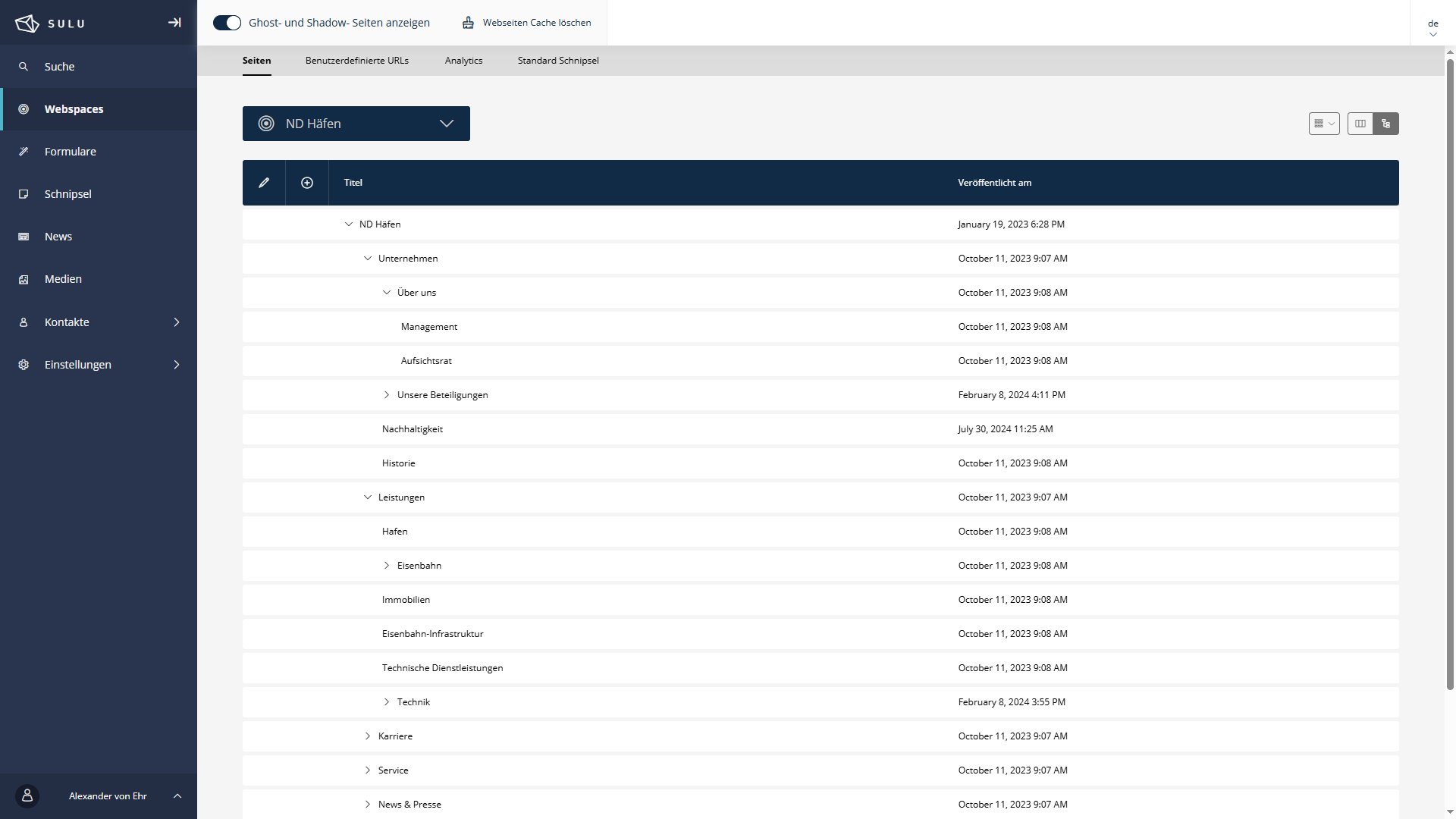
Task: Switch to Benutzerdefinierte URLs tab
Action: [356, 61]
